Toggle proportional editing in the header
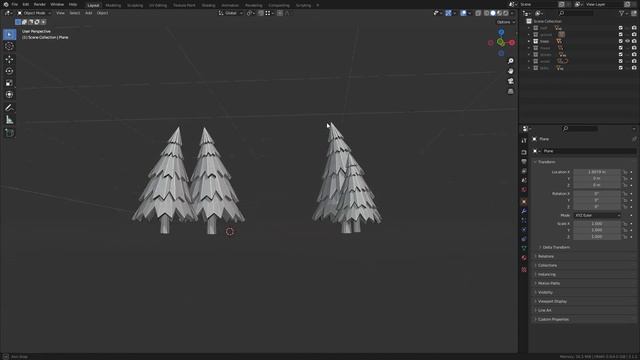 click(280, 13)
